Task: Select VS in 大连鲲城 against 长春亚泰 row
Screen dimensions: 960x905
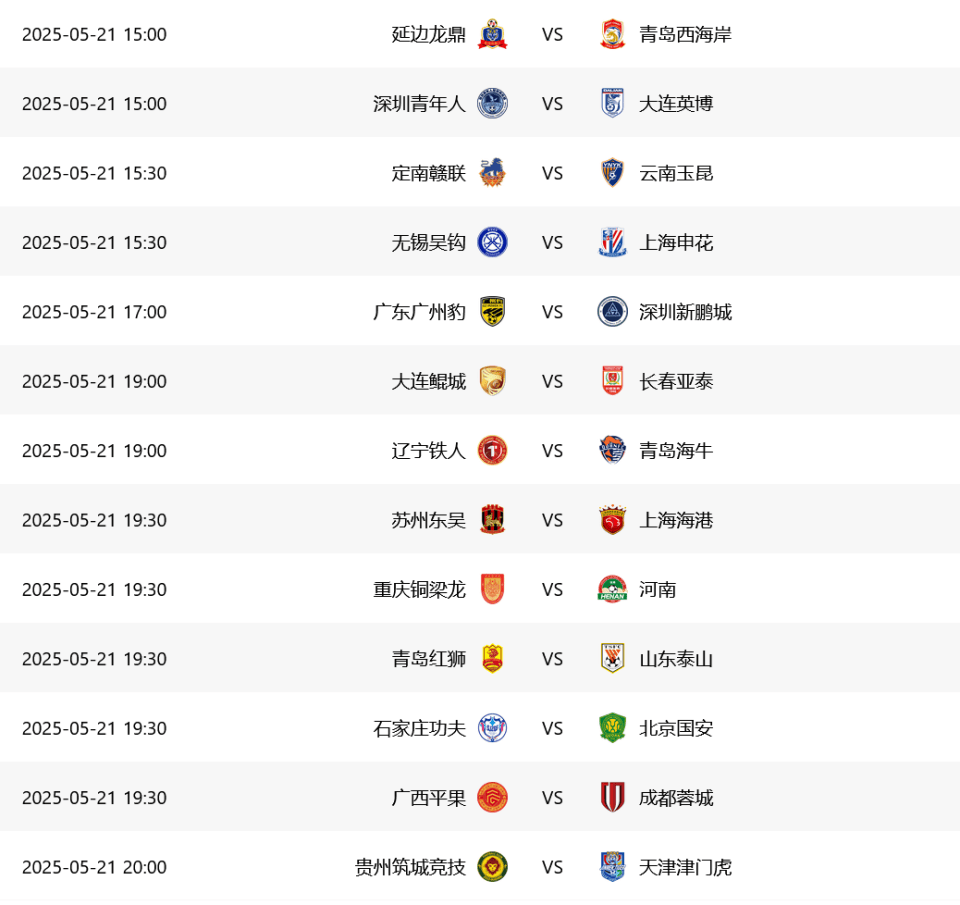Action: [552, 381]
